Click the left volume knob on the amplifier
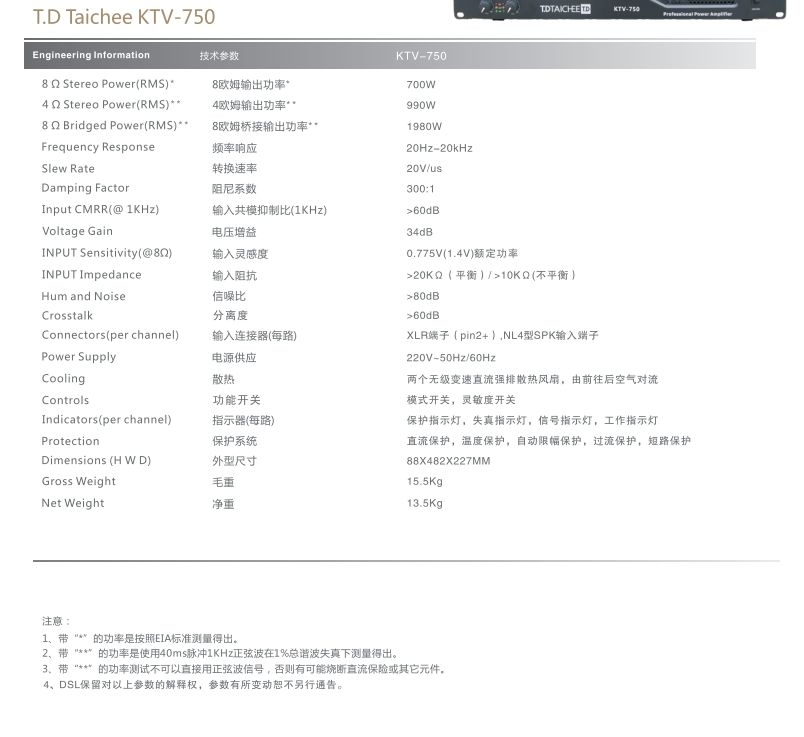Image resolution: width=804 pixels, height=737 pixels. [x=483, y=6]
